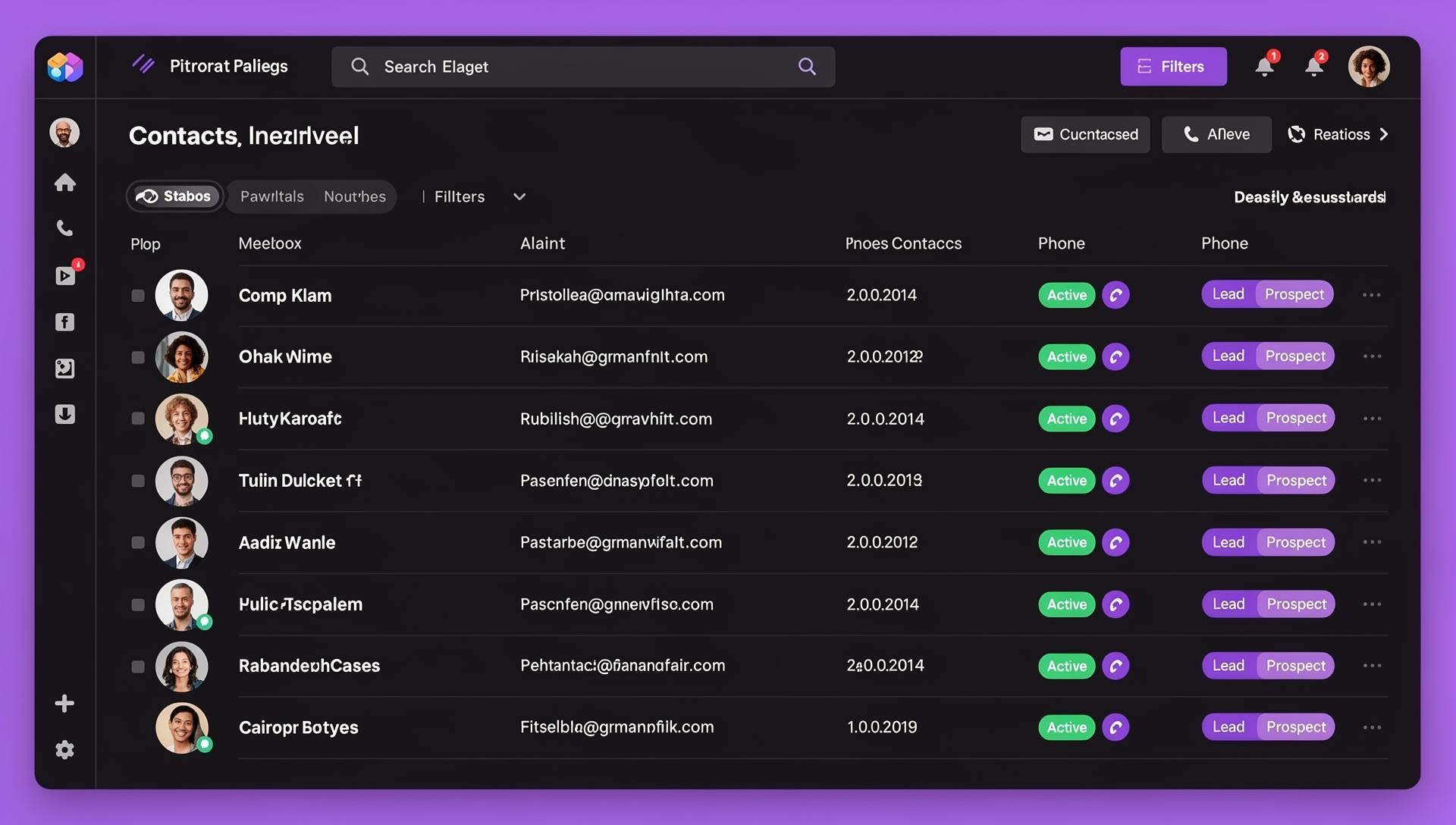This screenshot has height=825, width=1456.
Task: Click purple call icon for Aadiz Wanle
Action: 1116,542
